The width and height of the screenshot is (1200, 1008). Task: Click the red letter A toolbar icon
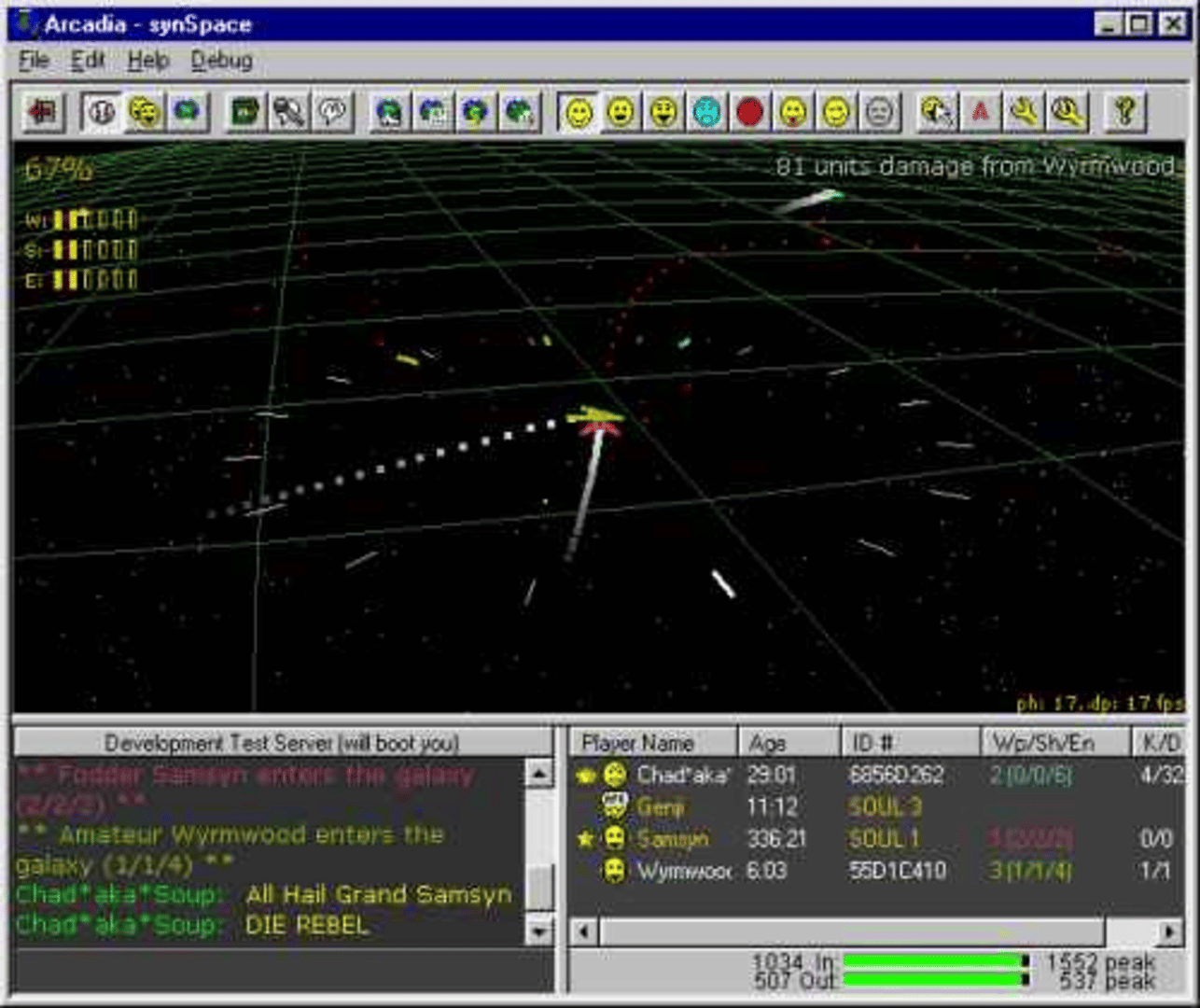[980, 113]
